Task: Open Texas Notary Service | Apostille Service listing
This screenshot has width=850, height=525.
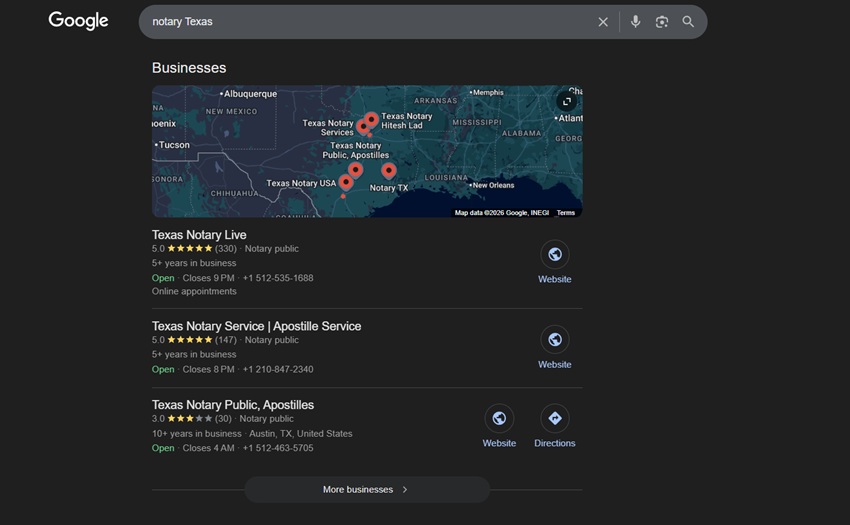Action: [256, 326]
